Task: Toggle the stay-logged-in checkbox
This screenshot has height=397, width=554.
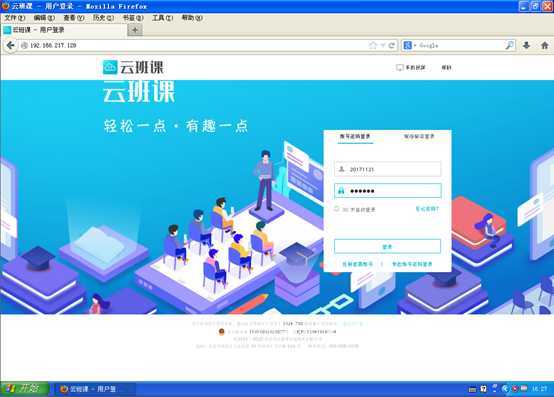Action: pos(337,209)
